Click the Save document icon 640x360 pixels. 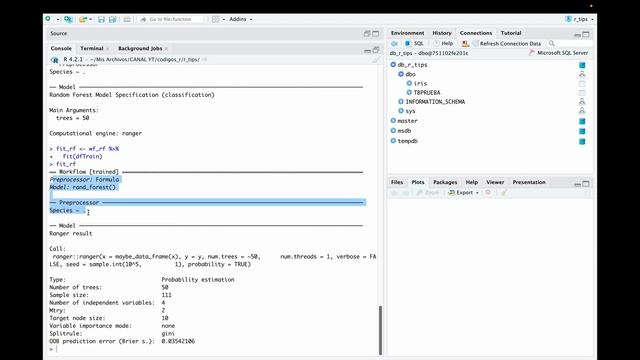point(101,19)
